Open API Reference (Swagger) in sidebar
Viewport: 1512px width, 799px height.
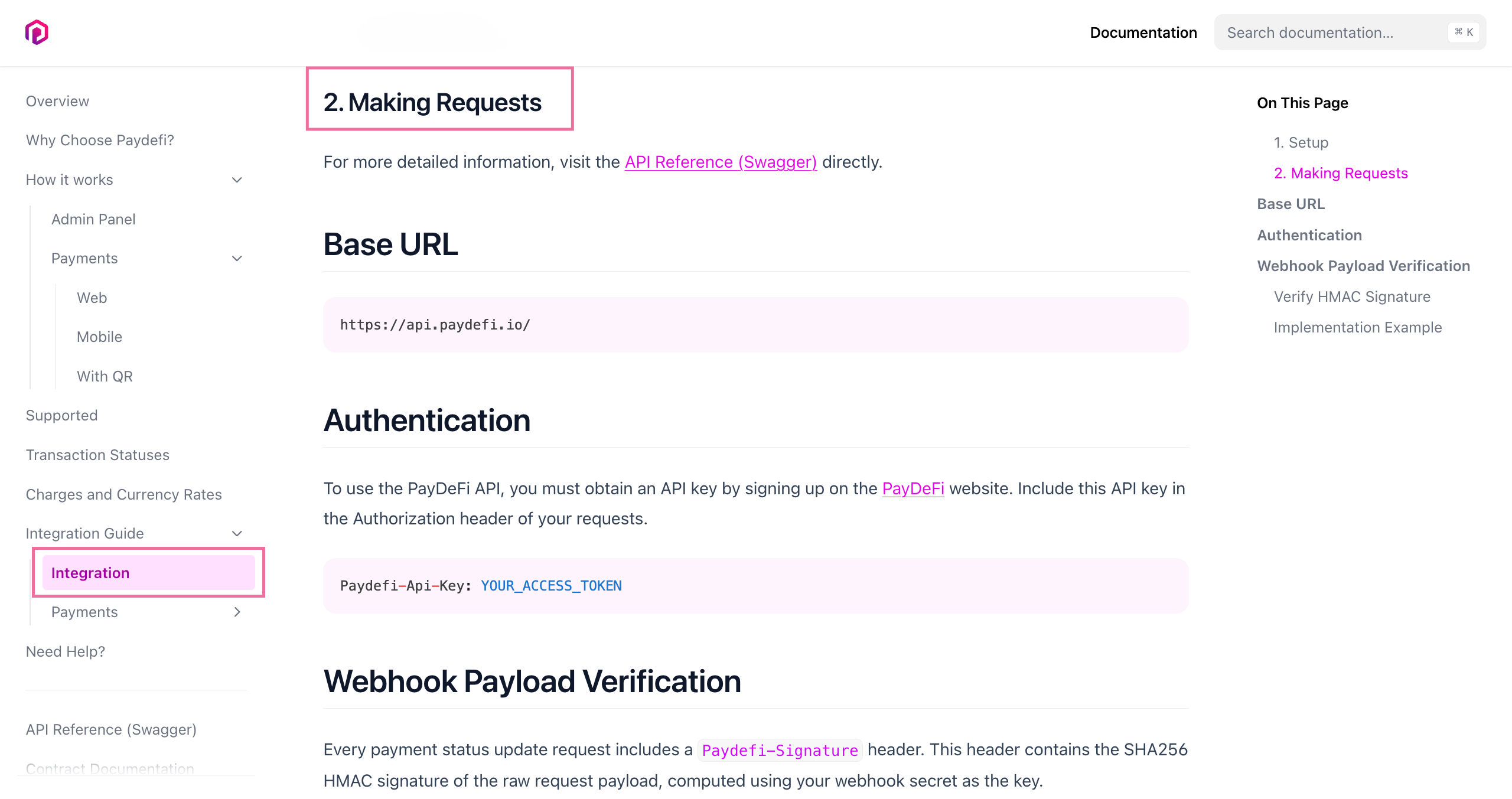point(111,730)
